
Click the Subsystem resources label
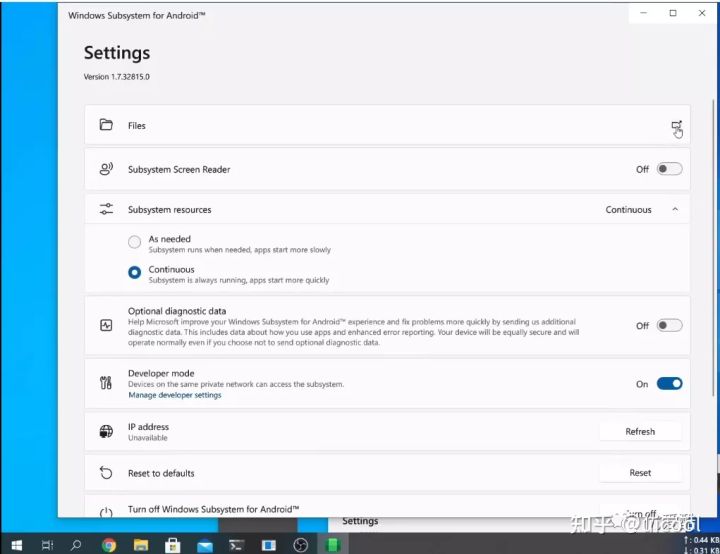(169, 209)
